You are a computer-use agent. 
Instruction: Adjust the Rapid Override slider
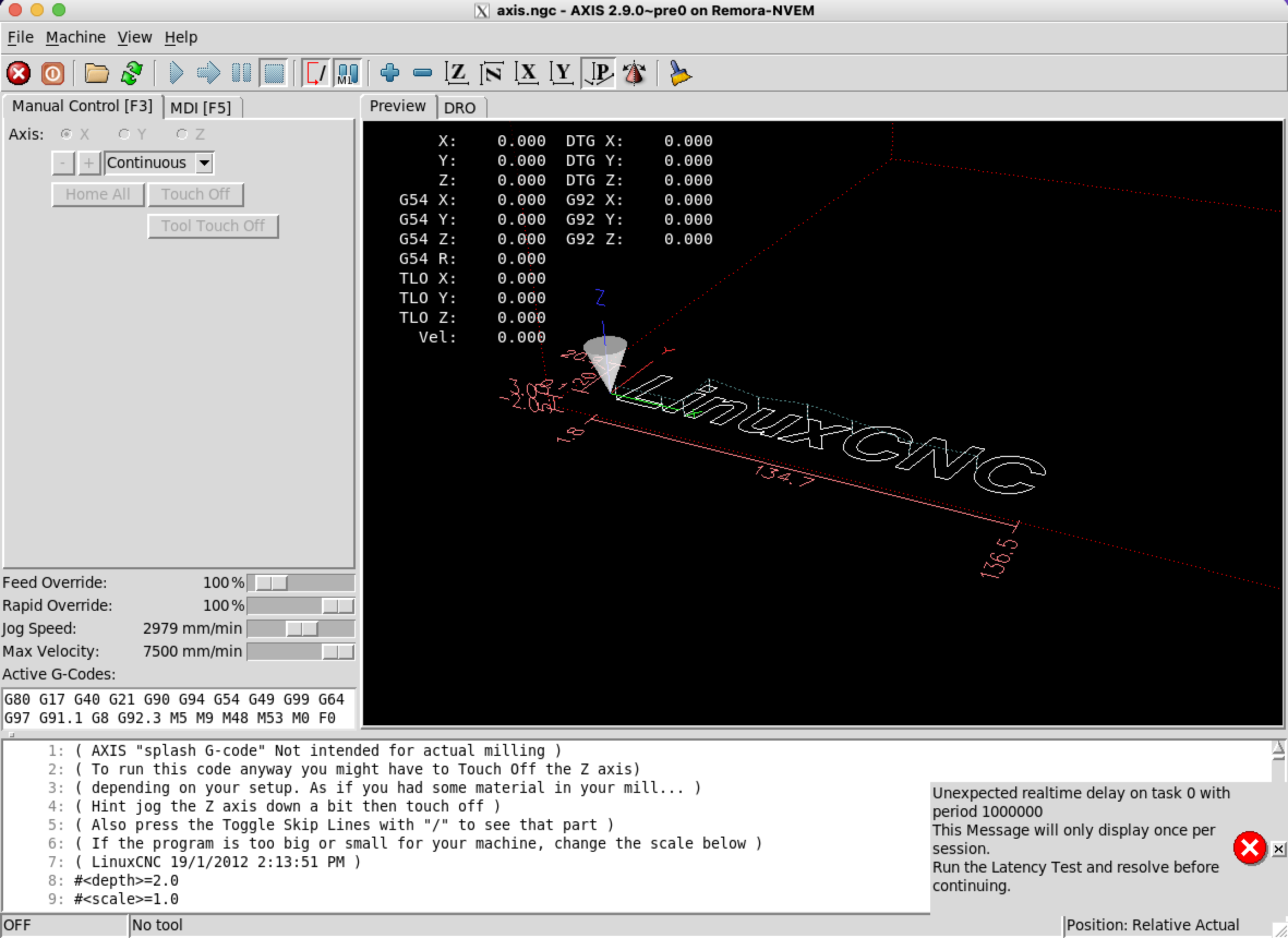click(301, 606)
